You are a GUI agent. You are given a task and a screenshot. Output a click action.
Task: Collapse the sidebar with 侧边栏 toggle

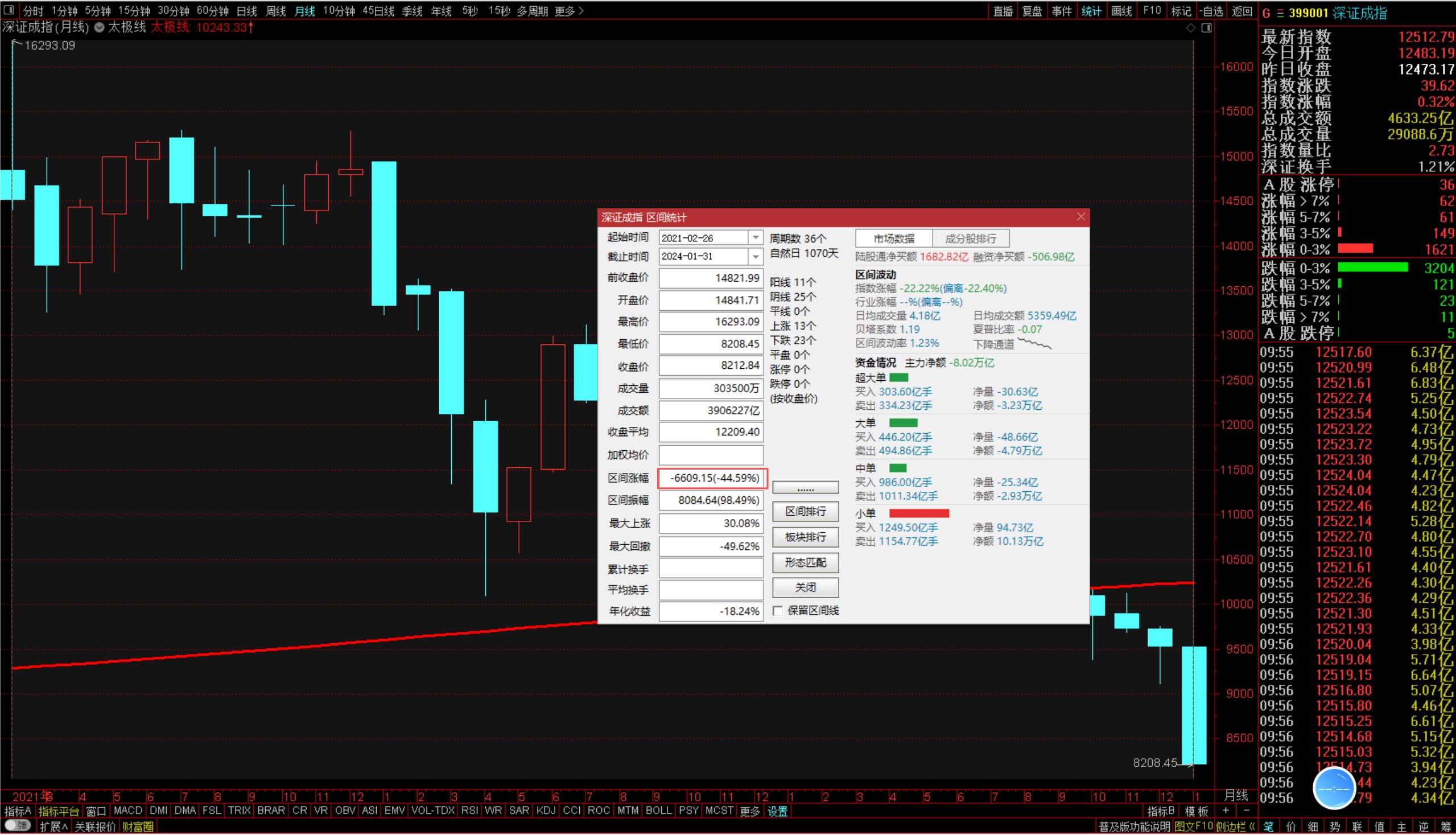[x=1235, y=826]
